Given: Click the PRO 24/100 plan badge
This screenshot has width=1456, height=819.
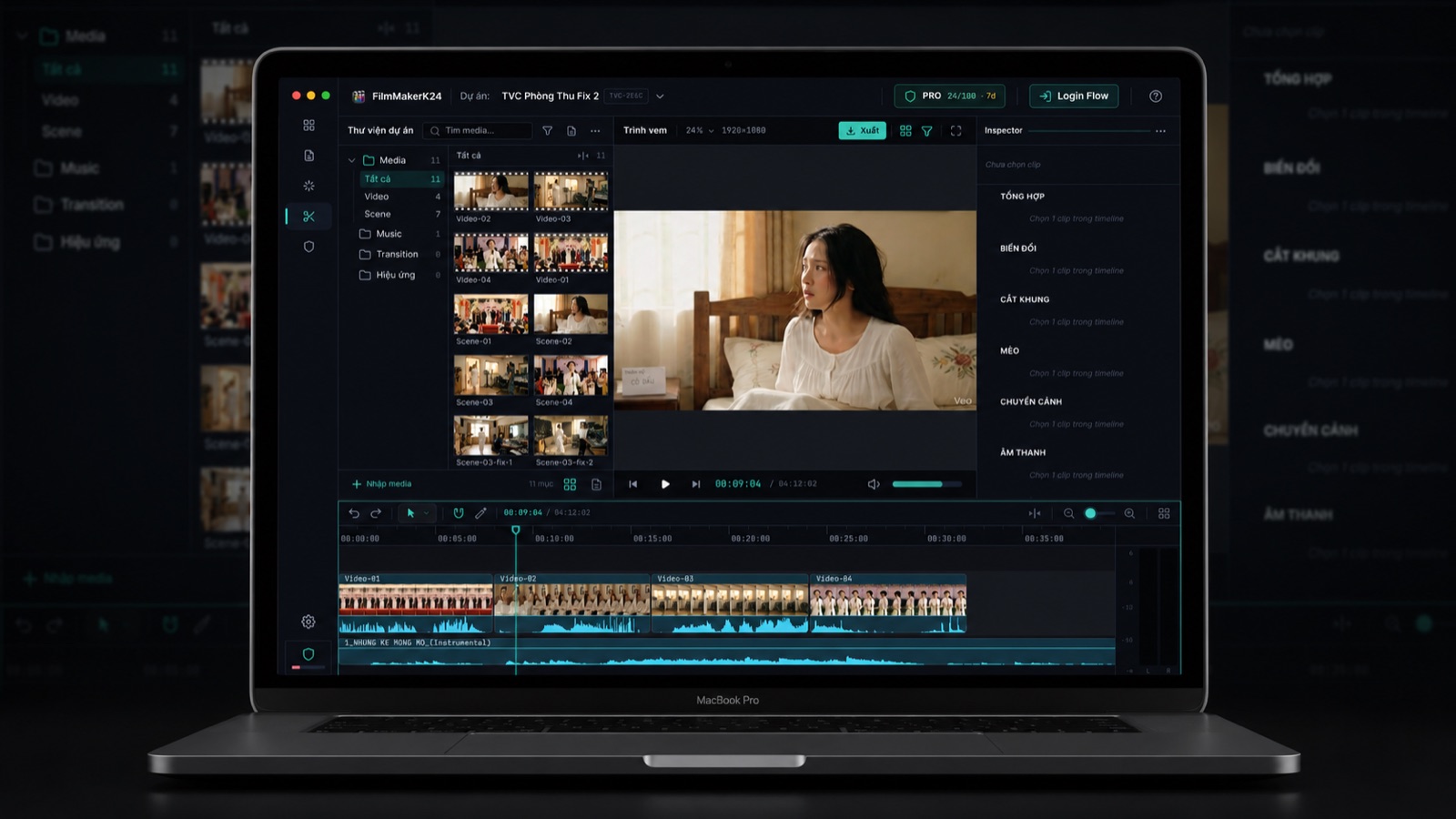Looking at the screenshot, I should coord(950,96).
